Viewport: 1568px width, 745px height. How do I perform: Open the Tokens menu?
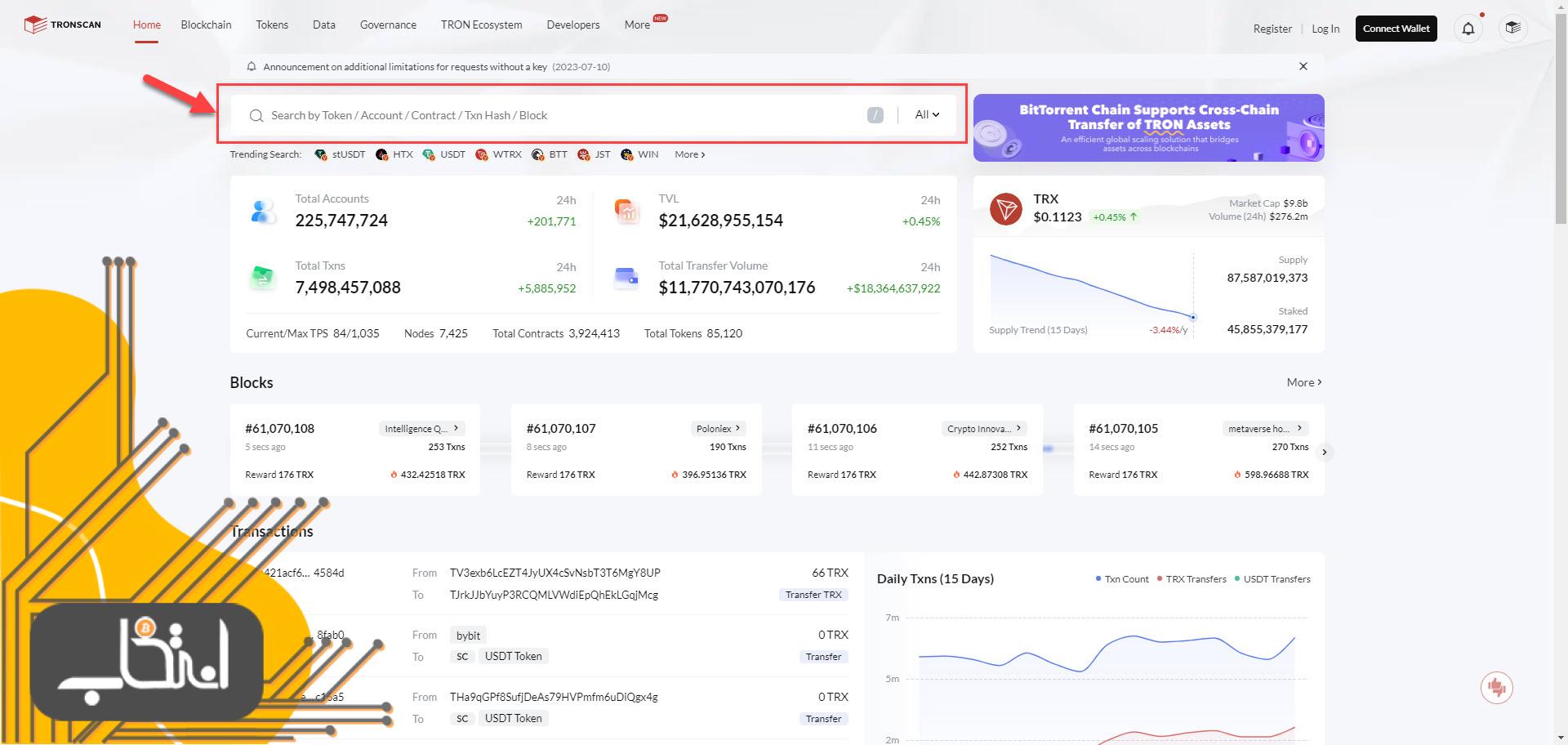272,25
